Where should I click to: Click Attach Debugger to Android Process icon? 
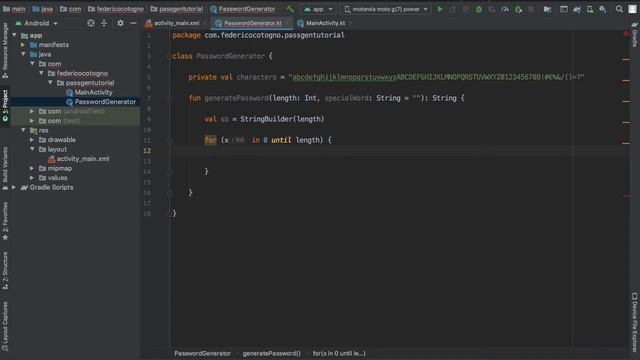click(518, 9)
